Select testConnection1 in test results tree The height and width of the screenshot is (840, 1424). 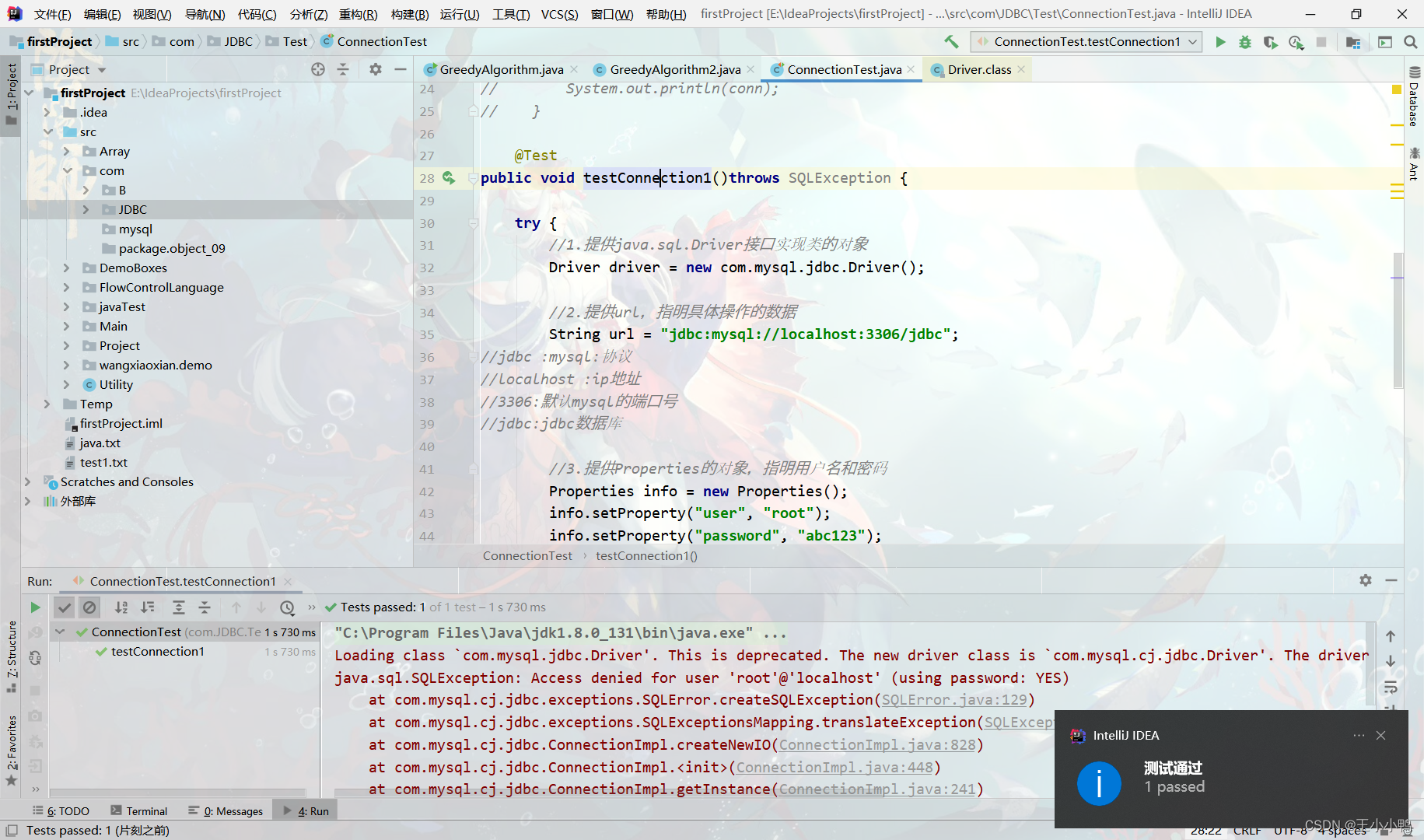click(157, 652)
